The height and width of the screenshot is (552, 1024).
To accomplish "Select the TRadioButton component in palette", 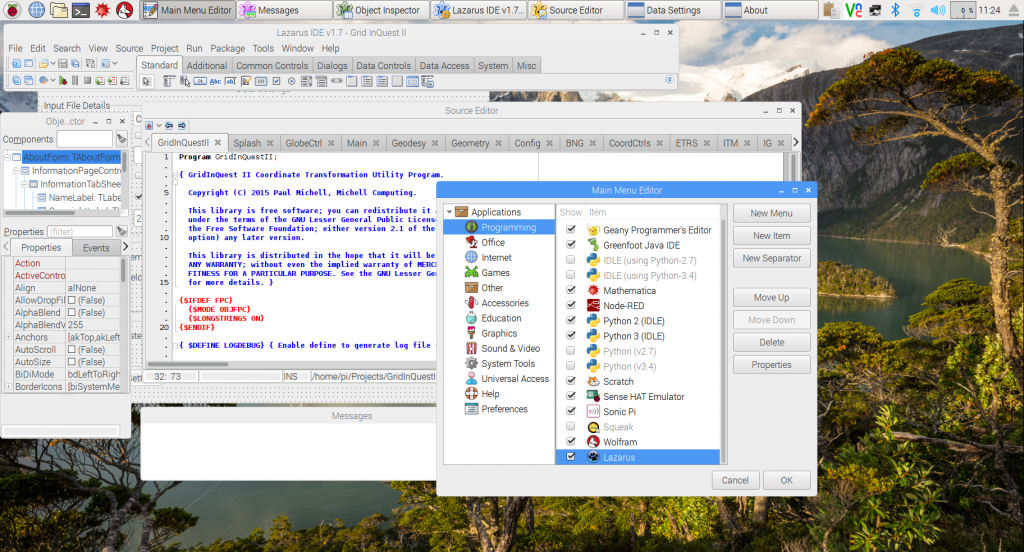I will click(291, 81).
